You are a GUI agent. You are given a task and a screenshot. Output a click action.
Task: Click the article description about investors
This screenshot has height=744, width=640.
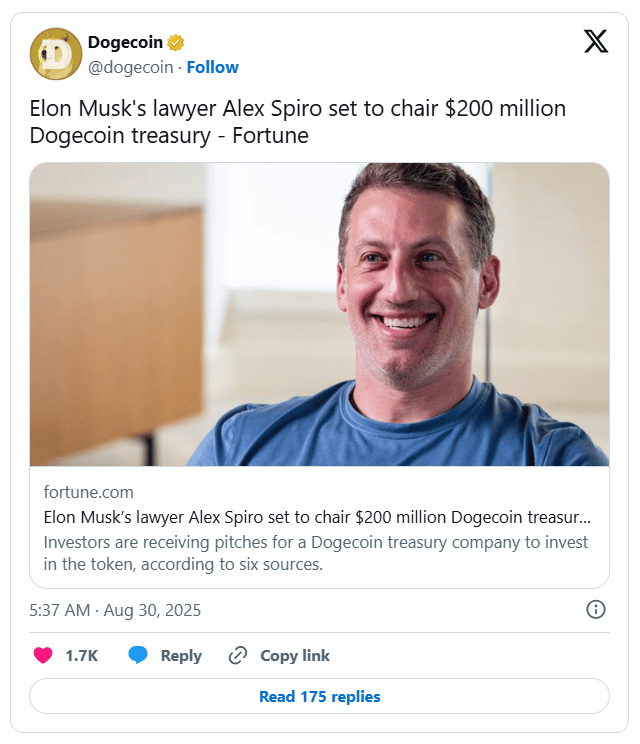316,553
